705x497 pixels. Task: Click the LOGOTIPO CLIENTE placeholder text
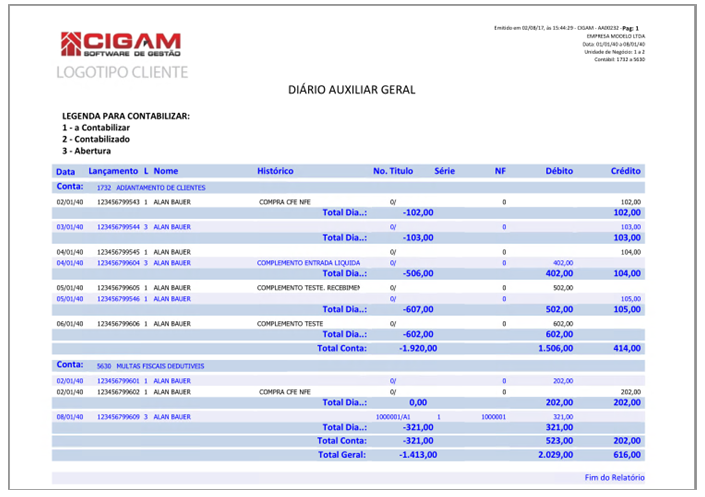tap(122, 72)
